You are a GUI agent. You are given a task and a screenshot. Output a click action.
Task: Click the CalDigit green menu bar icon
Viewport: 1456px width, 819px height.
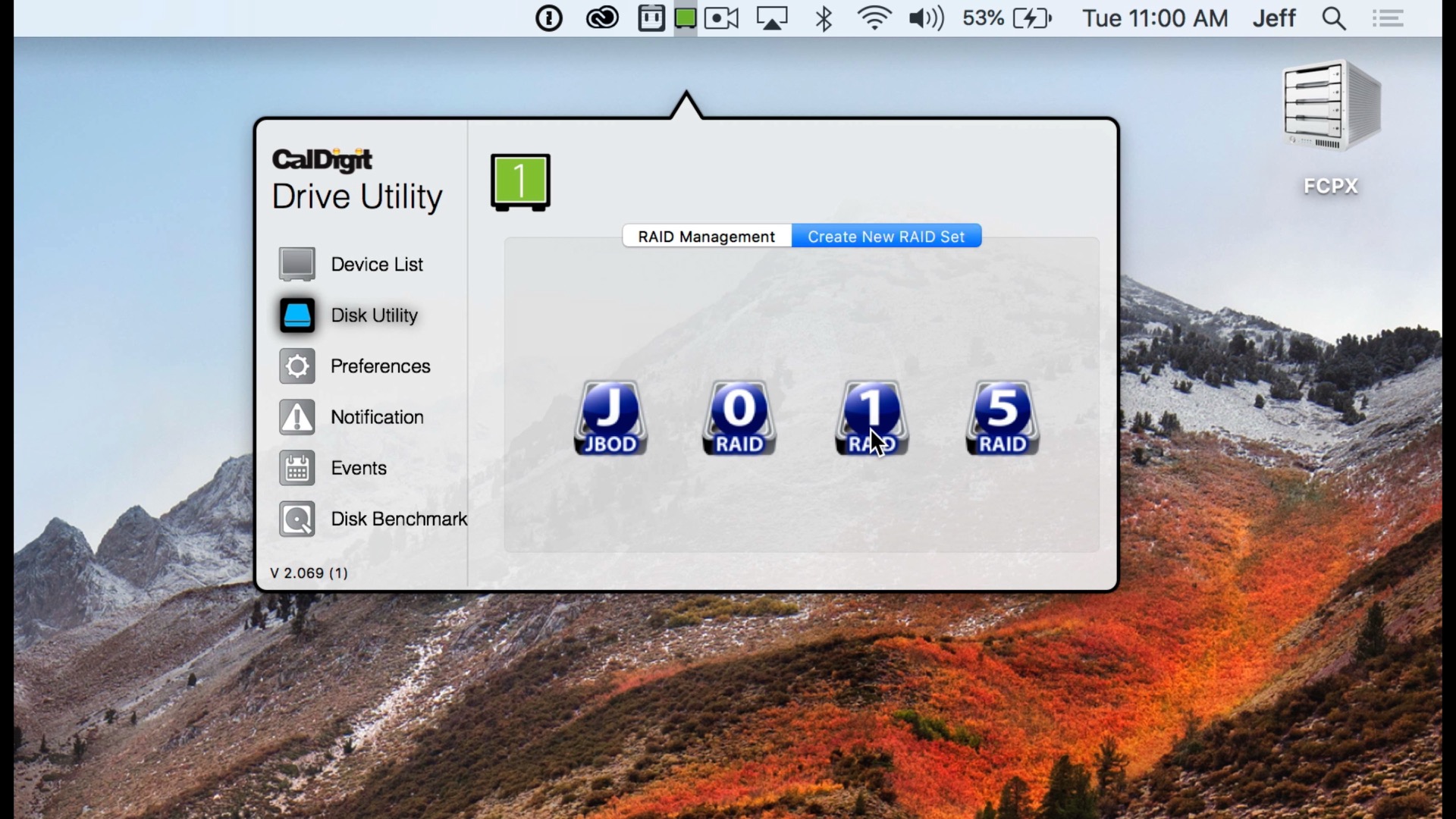point(686,18)
